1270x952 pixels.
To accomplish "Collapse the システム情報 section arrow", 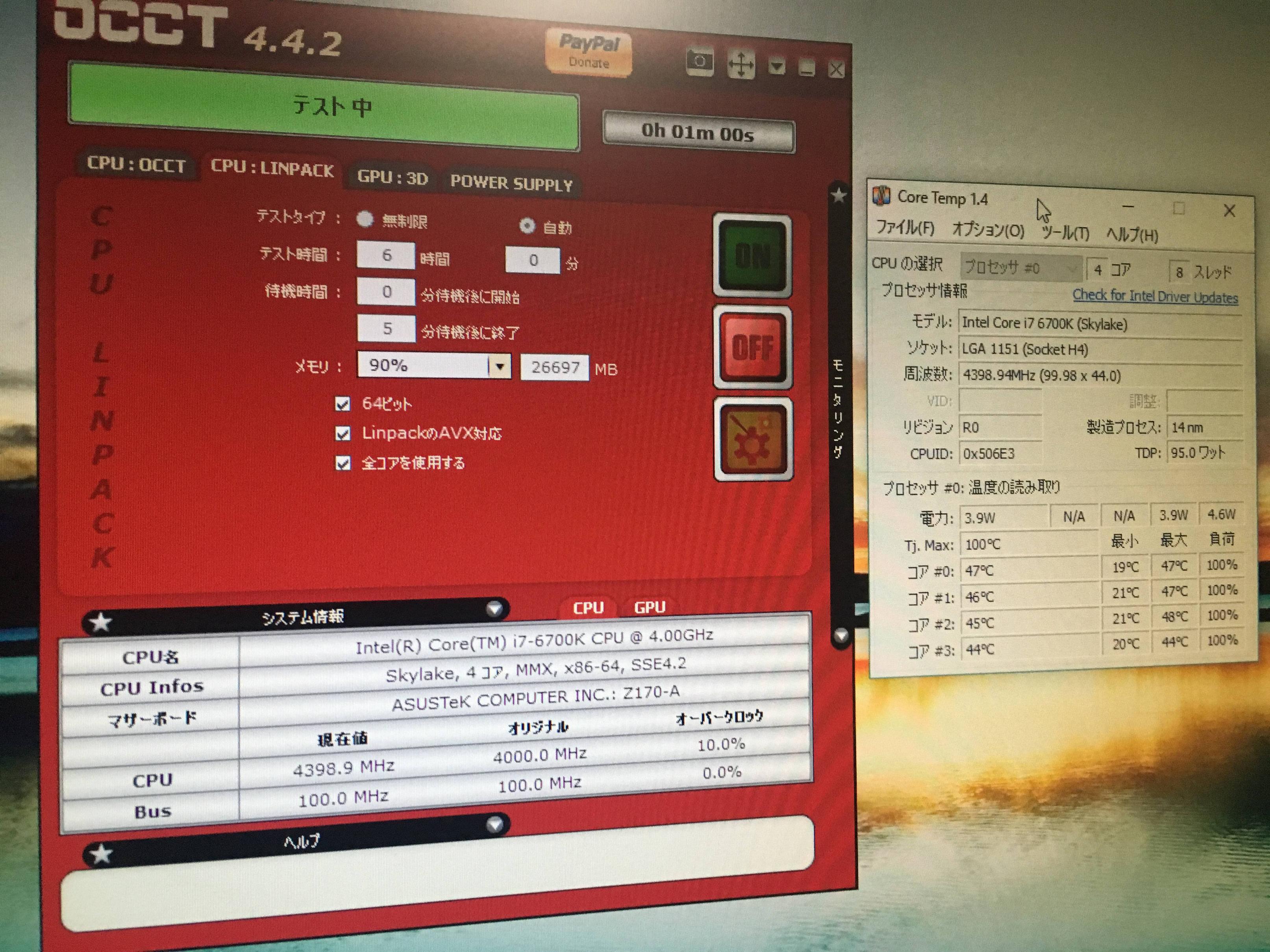I will [x=494, y=610].
